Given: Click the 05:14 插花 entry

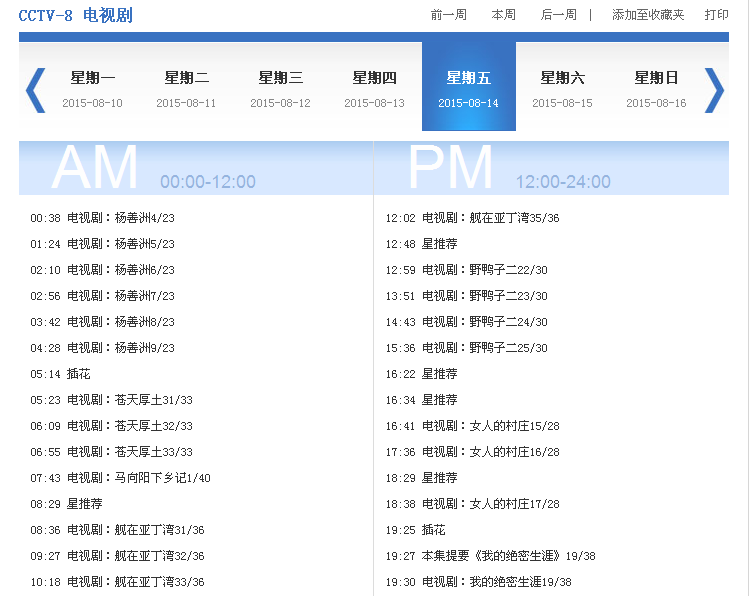Looking at the screenshot, I should point(60,373).
